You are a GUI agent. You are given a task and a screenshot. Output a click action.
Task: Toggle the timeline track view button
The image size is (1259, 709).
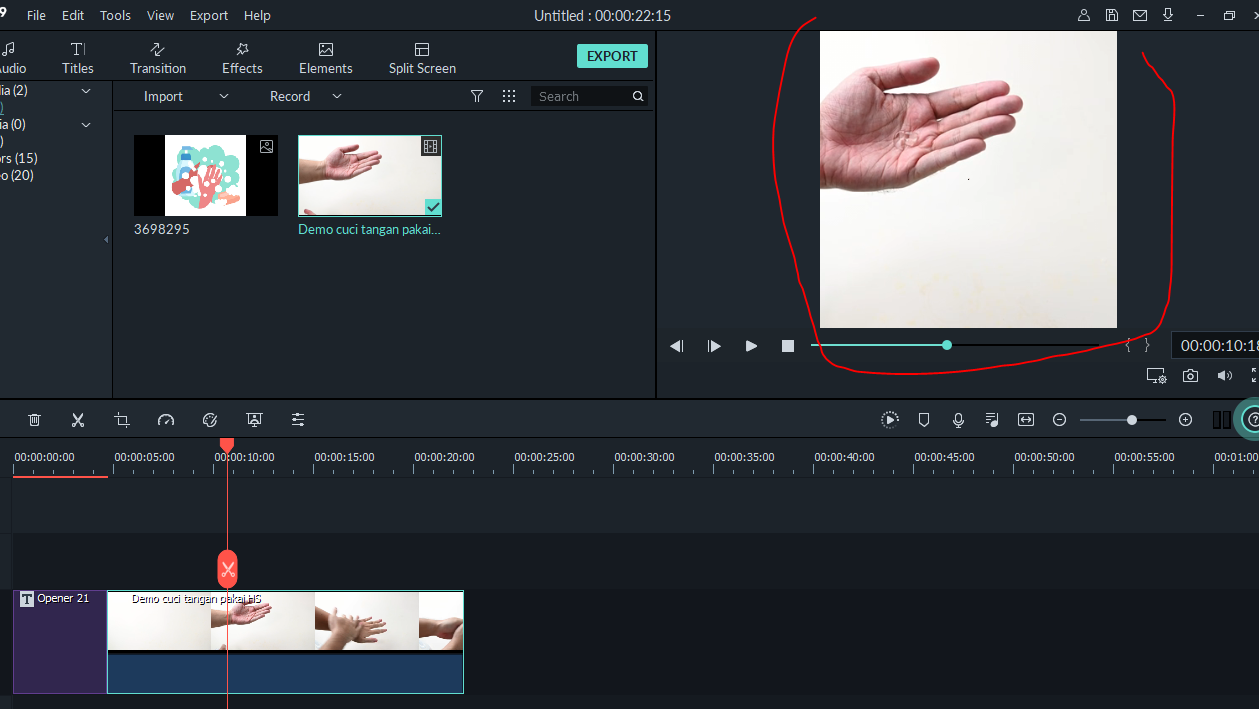click(1222, 420)
